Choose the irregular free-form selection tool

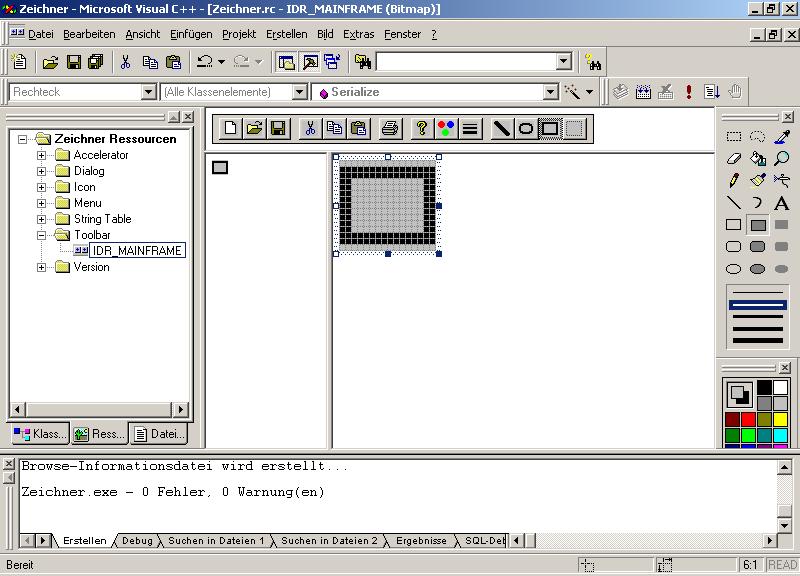click(758, 137)
